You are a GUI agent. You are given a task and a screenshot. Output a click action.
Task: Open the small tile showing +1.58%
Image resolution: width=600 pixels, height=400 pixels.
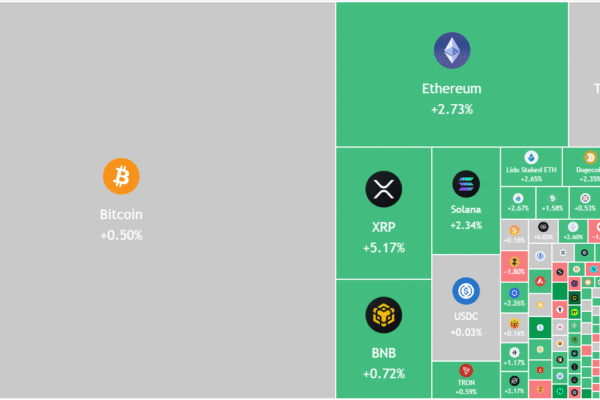pyautogui.click(x=551, y=203)
